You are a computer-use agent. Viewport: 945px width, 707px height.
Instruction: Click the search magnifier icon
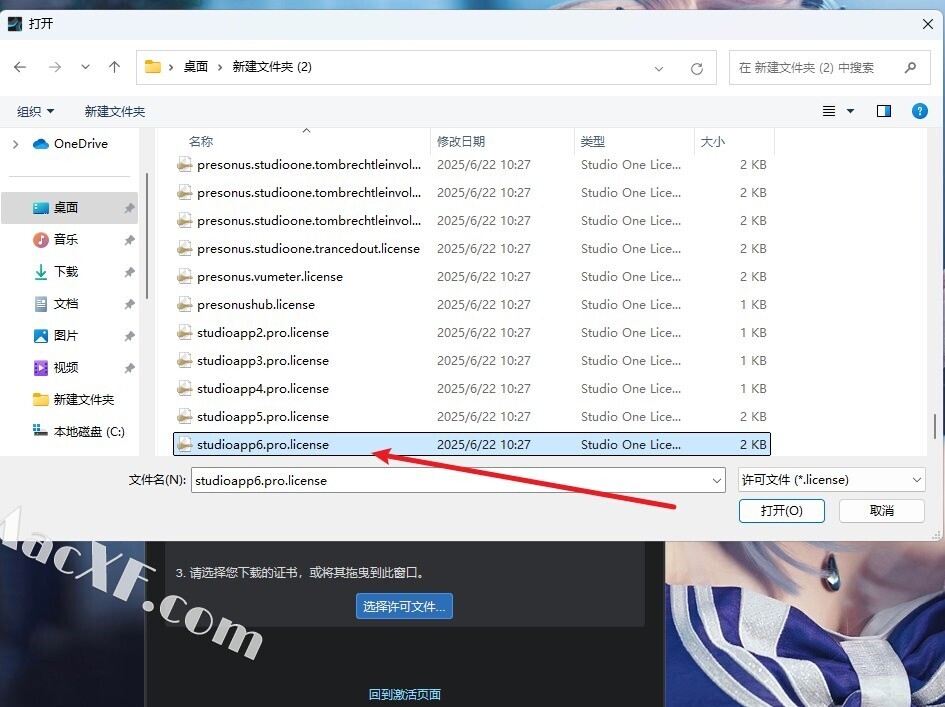[x=911, y=68]
